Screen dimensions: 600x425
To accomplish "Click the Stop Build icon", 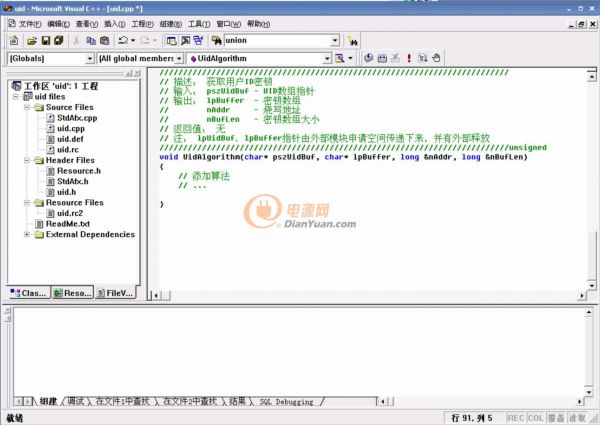I will click(x=396, y=58).
